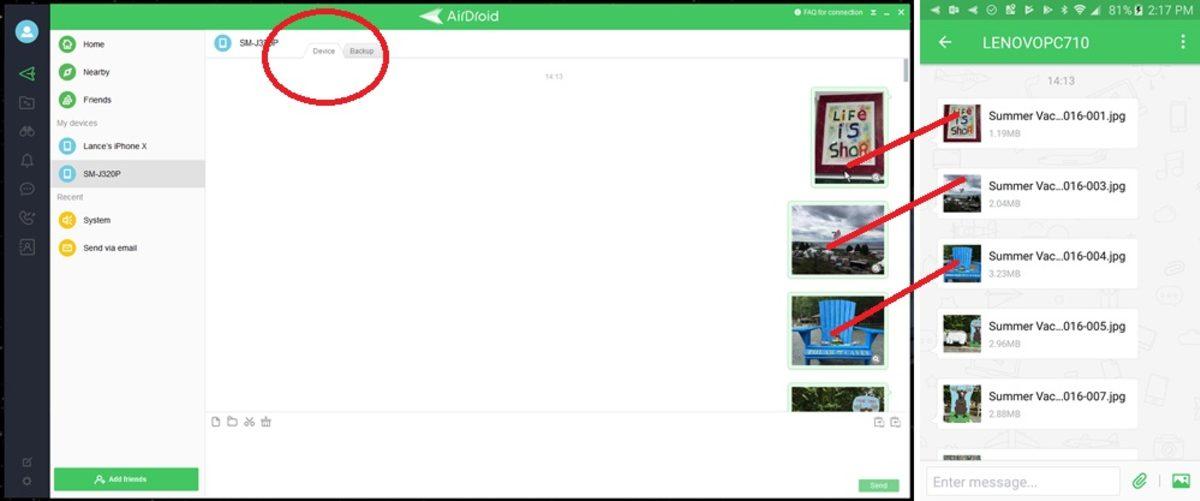Tap the 016-007.jpg thumbnail on phone

tap(962, 403)
